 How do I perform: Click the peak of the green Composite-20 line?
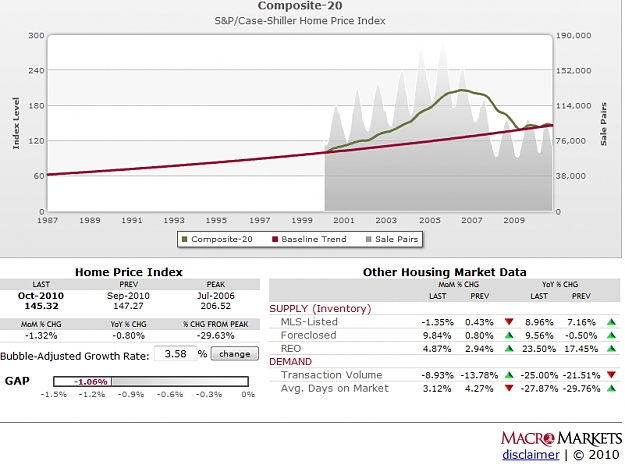462,90
